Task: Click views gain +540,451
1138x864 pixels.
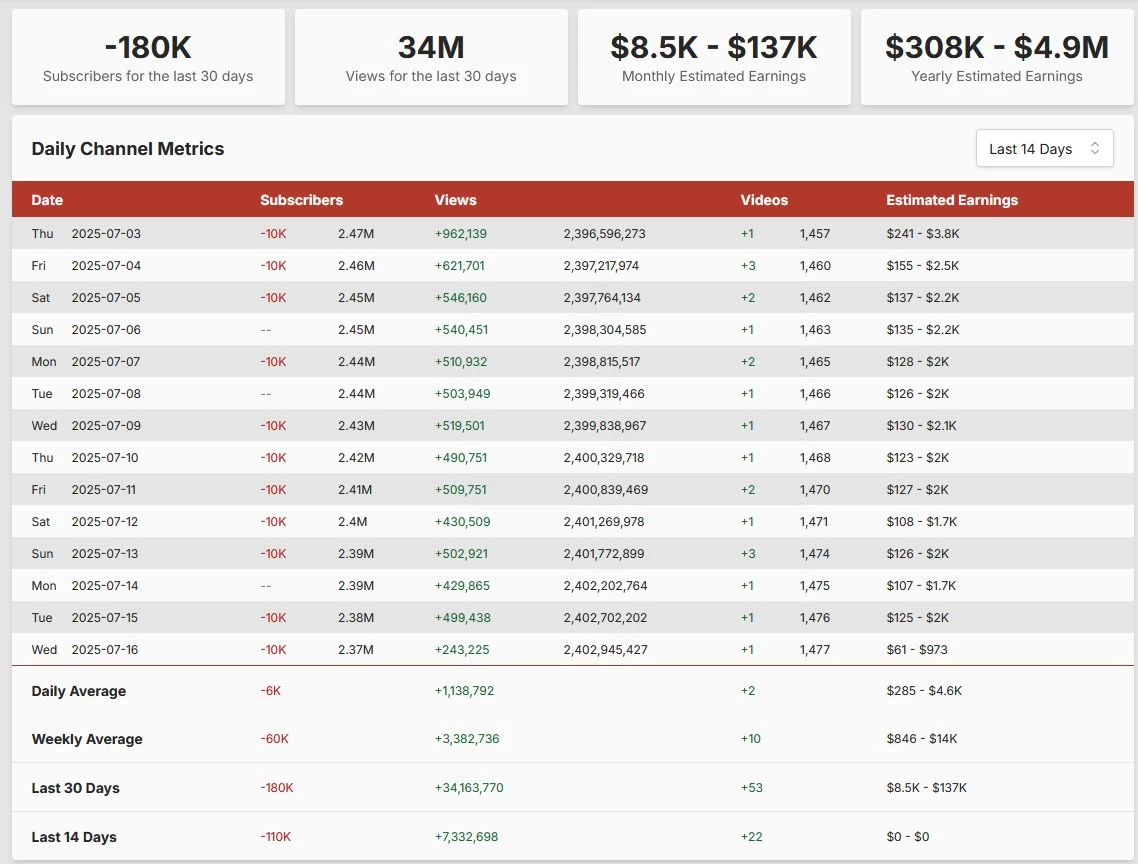Action: (462, 330)
